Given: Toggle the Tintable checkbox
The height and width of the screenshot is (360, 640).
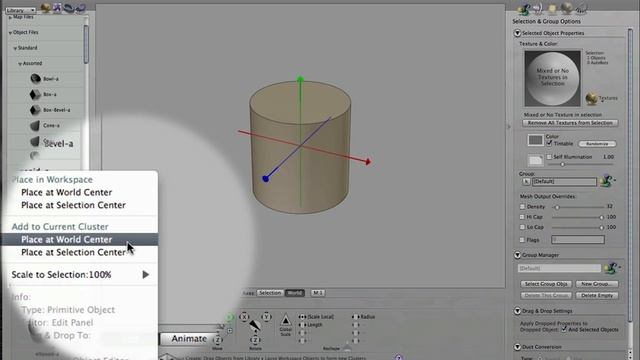Looking at the screenshot, I should coord(549,143).
